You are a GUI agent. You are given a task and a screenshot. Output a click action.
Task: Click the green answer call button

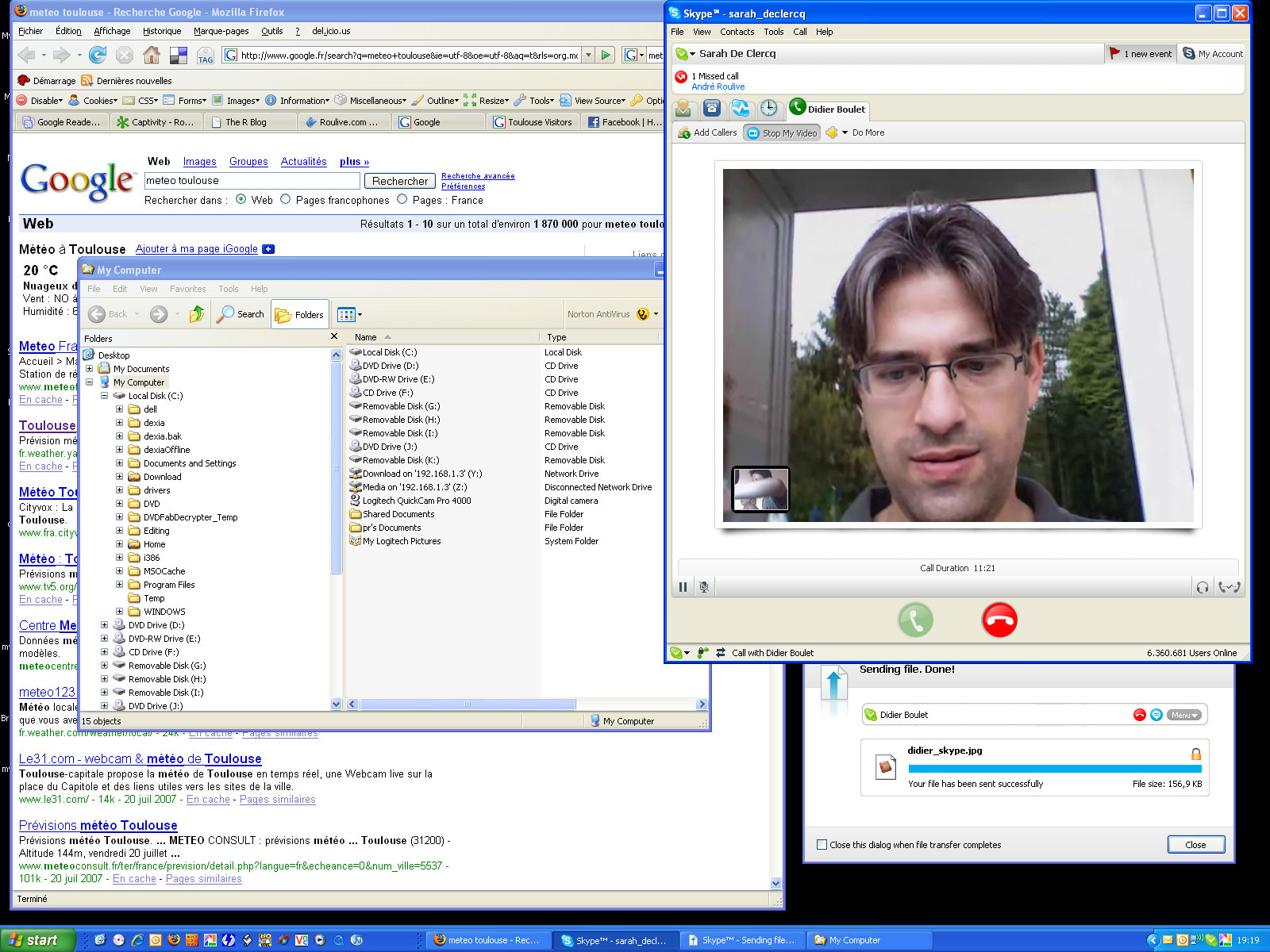click(915, 620)
